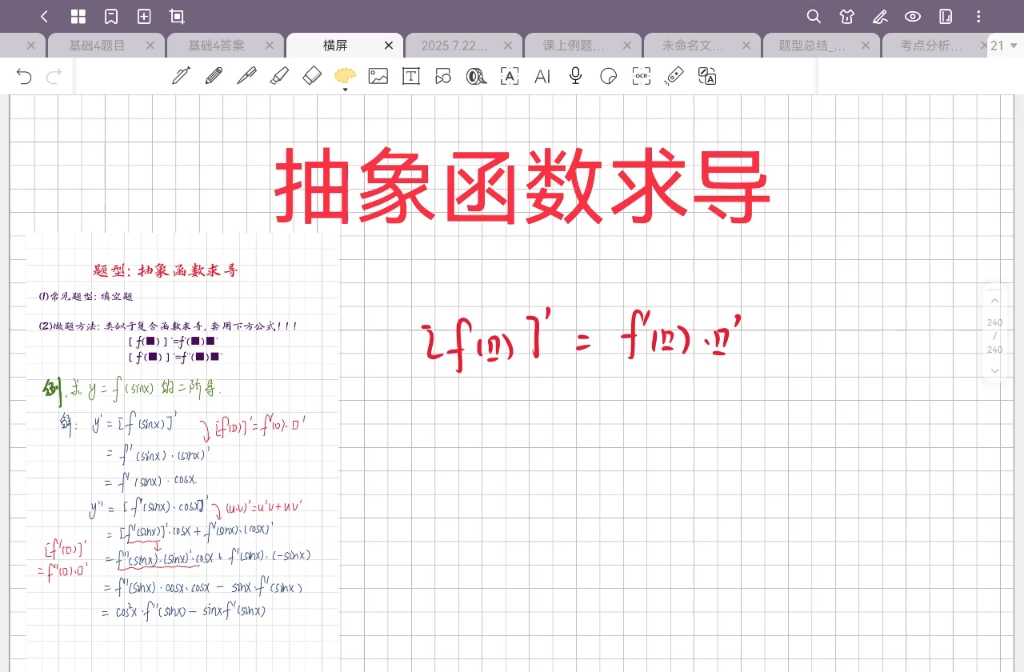1024x672 pixels.
Task: Switch to the 2025.7.22 tab
Action: (455, 46)
